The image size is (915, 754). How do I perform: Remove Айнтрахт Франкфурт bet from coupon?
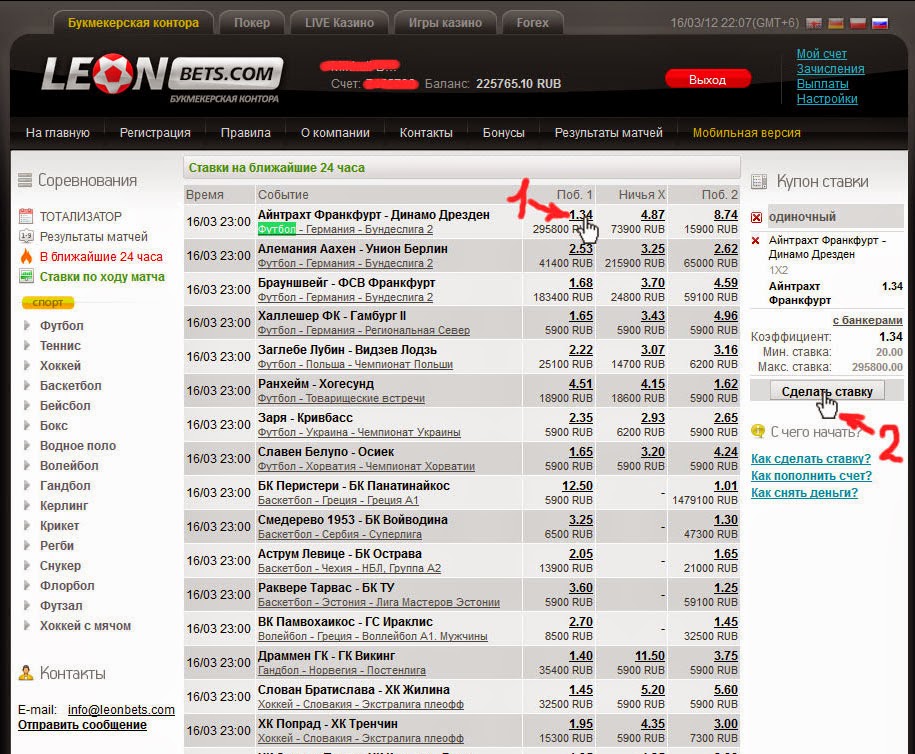(x=756, y=240)
